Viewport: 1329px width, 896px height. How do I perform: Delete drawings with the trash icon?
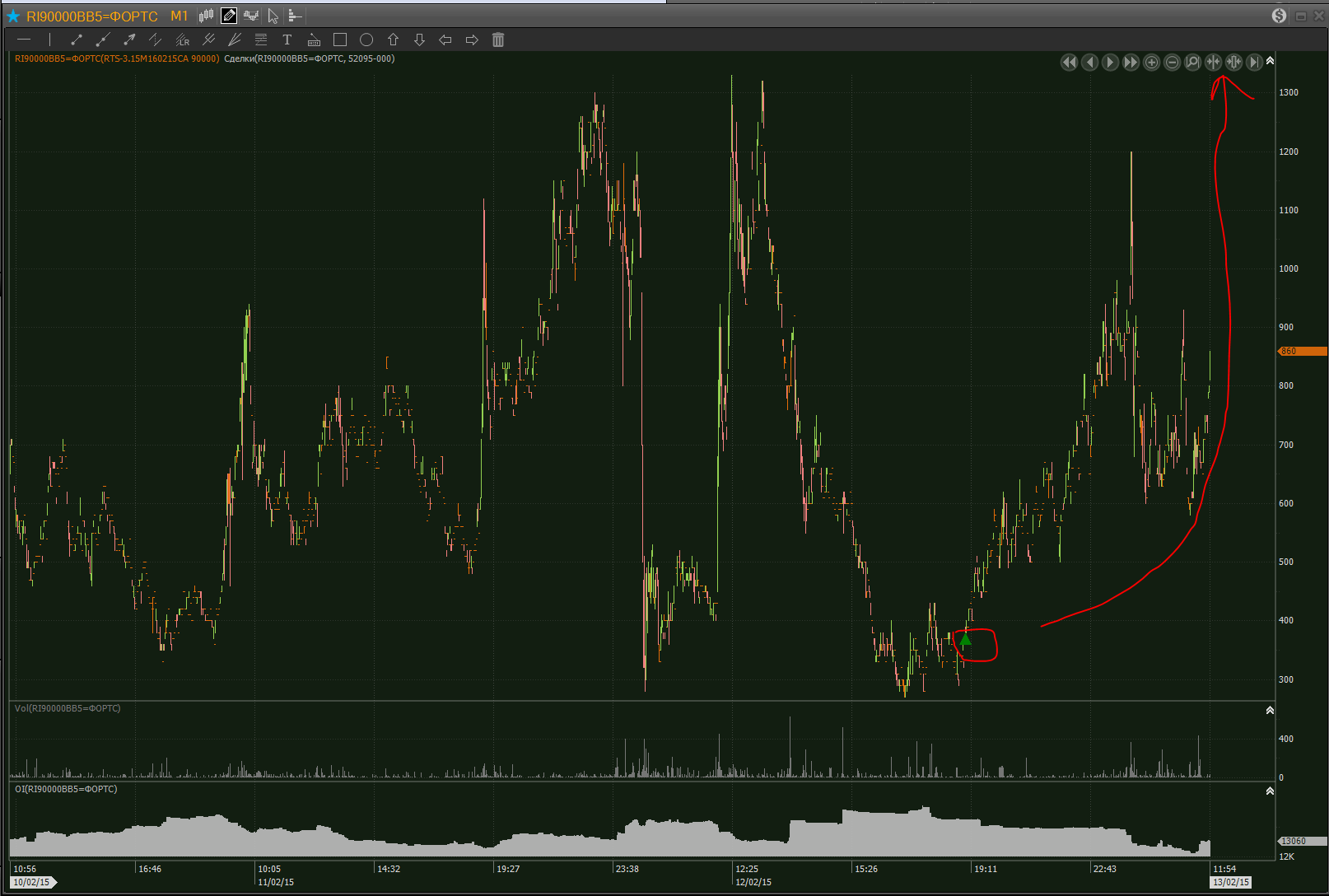(498, 40)
